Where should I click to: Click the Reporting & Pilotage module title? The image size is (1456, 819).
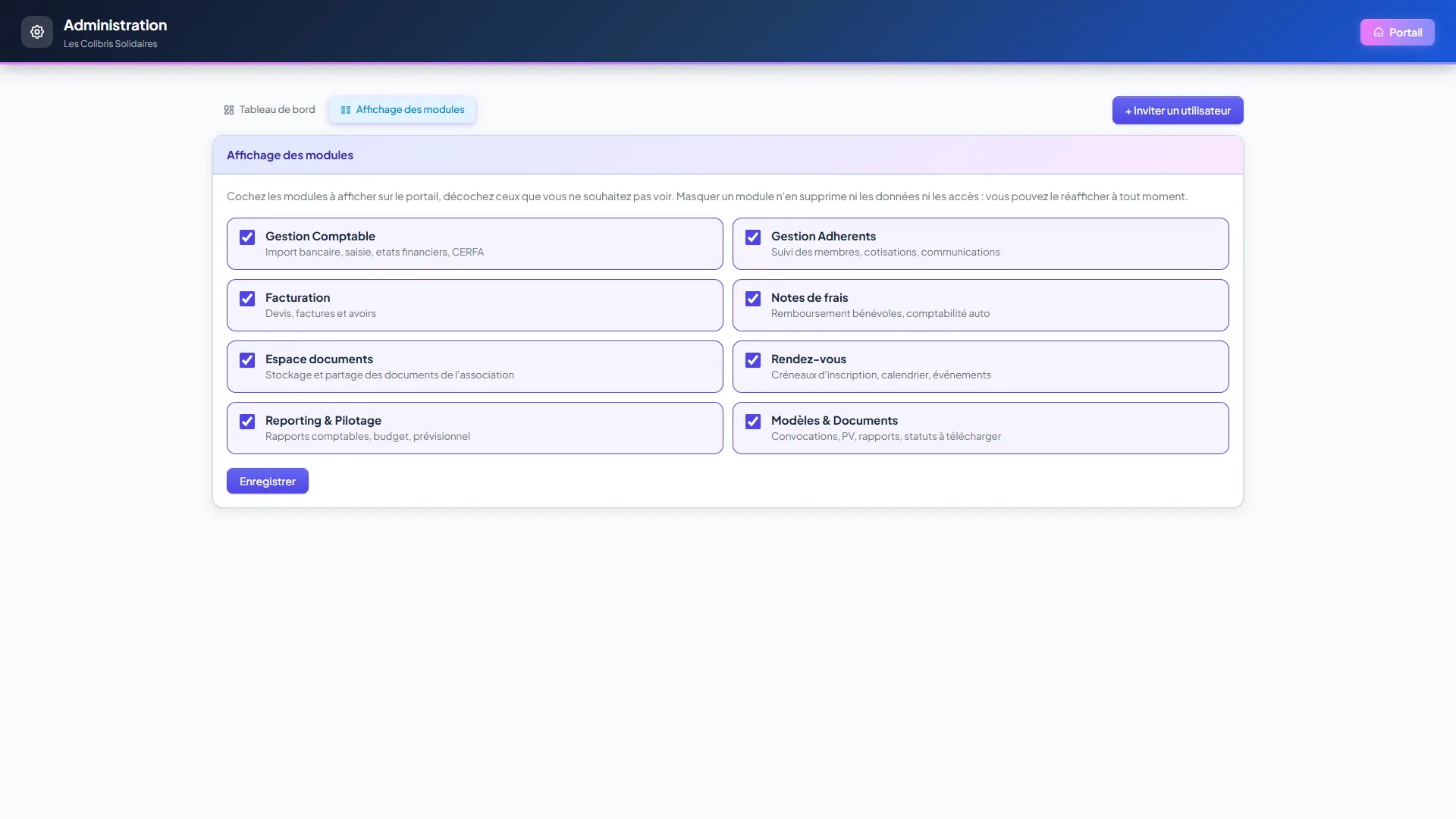(323, 421)
